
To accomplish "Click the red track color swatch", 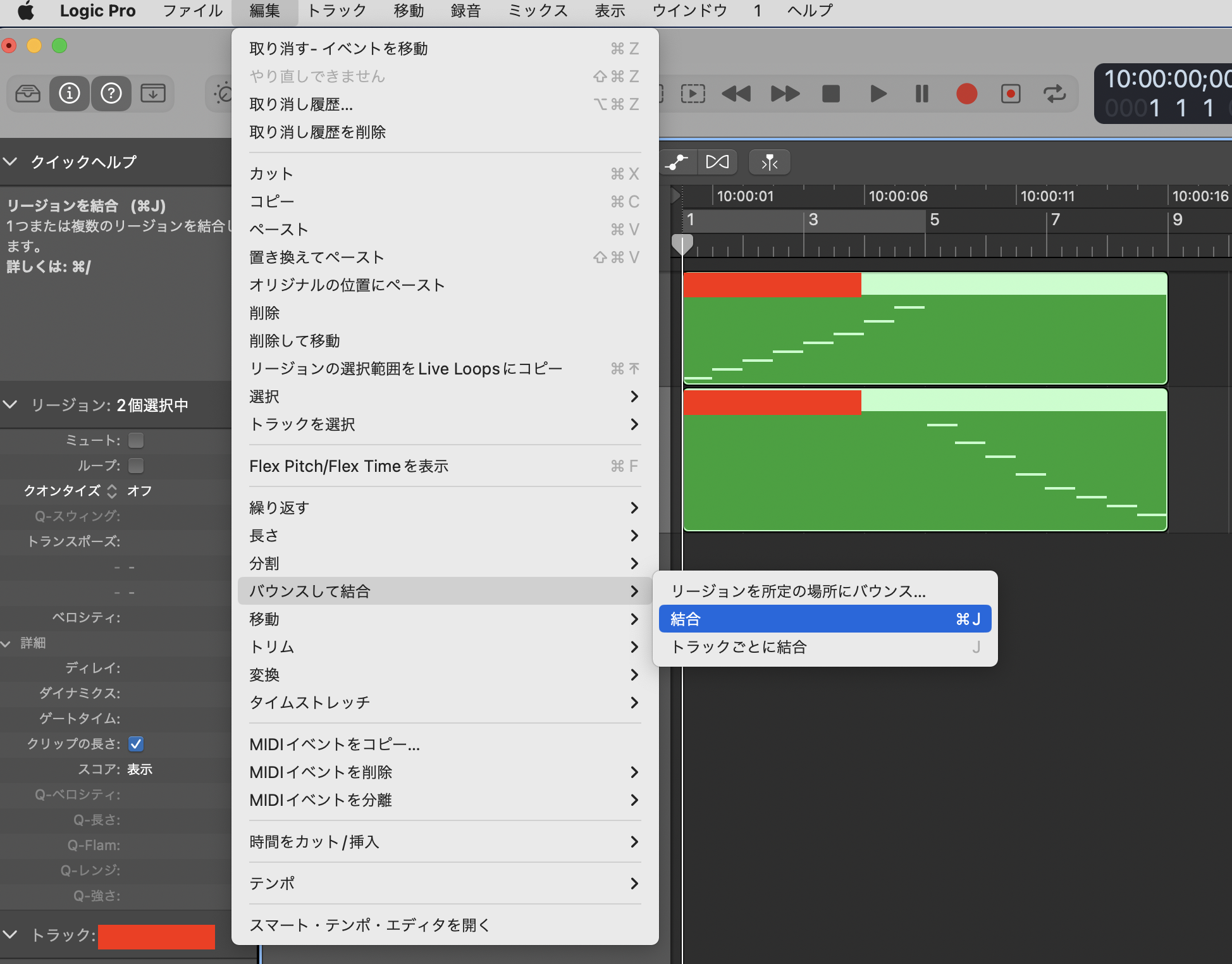I will coord(156,936).
